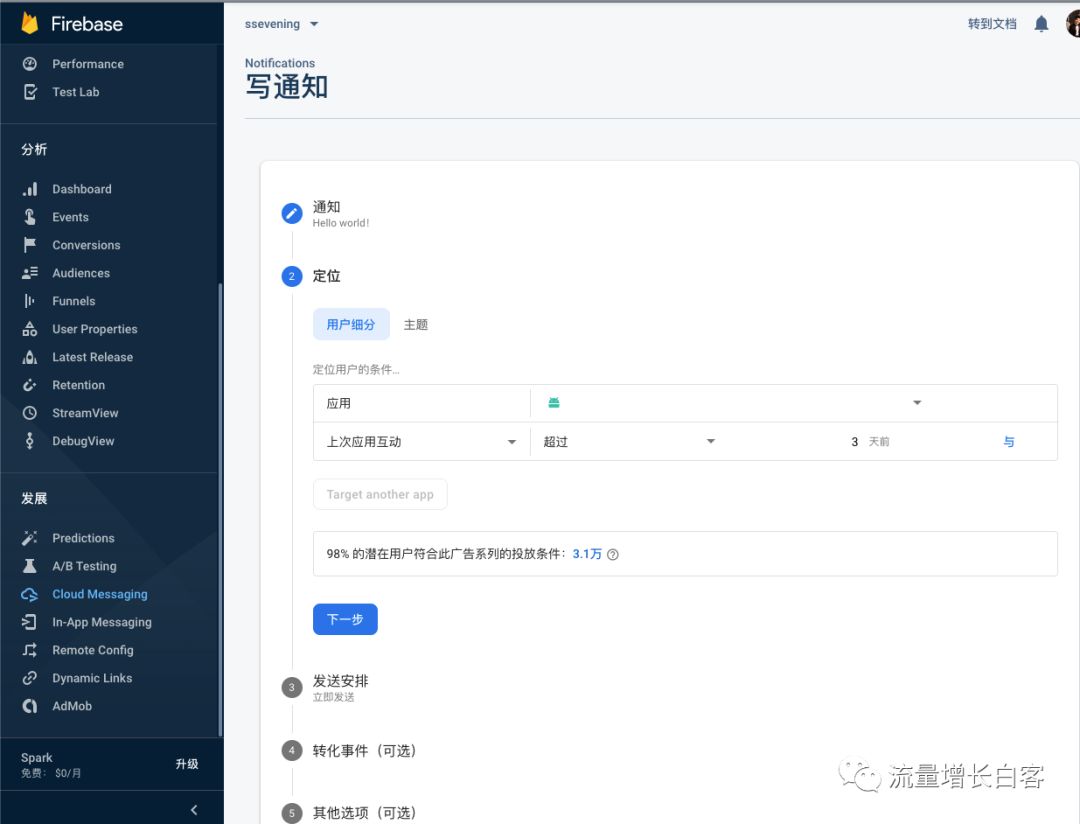
Task: Click the Predictions magic wand icon
Action: [x=30, y=538]
